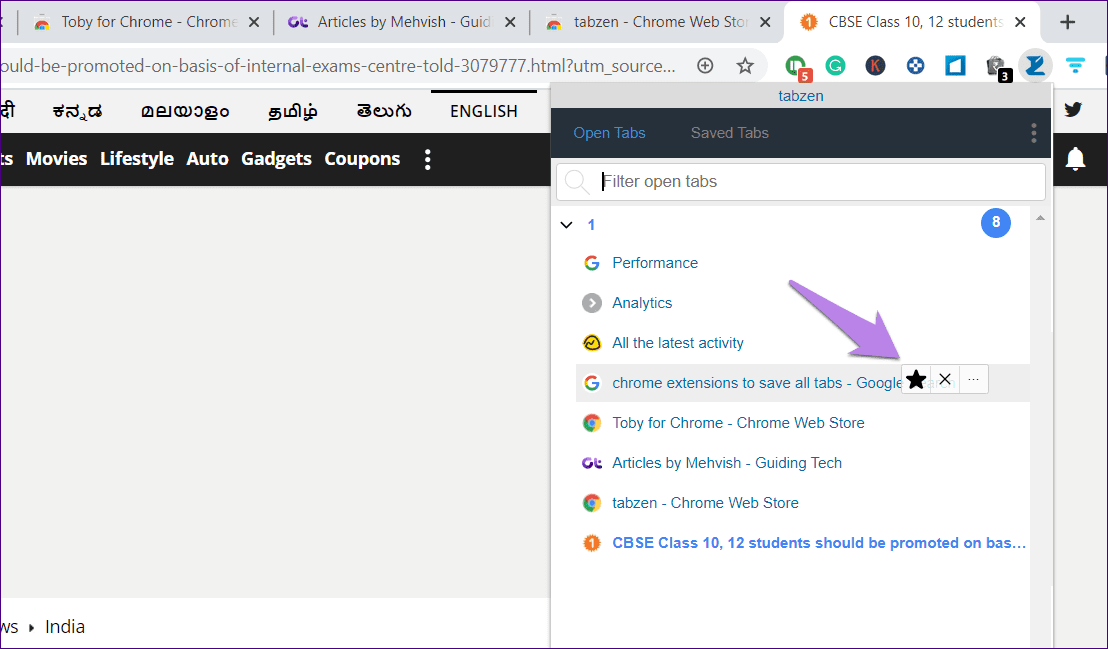
Task: Click the blue tab count badge 8
Action: (x=996, y=223)
